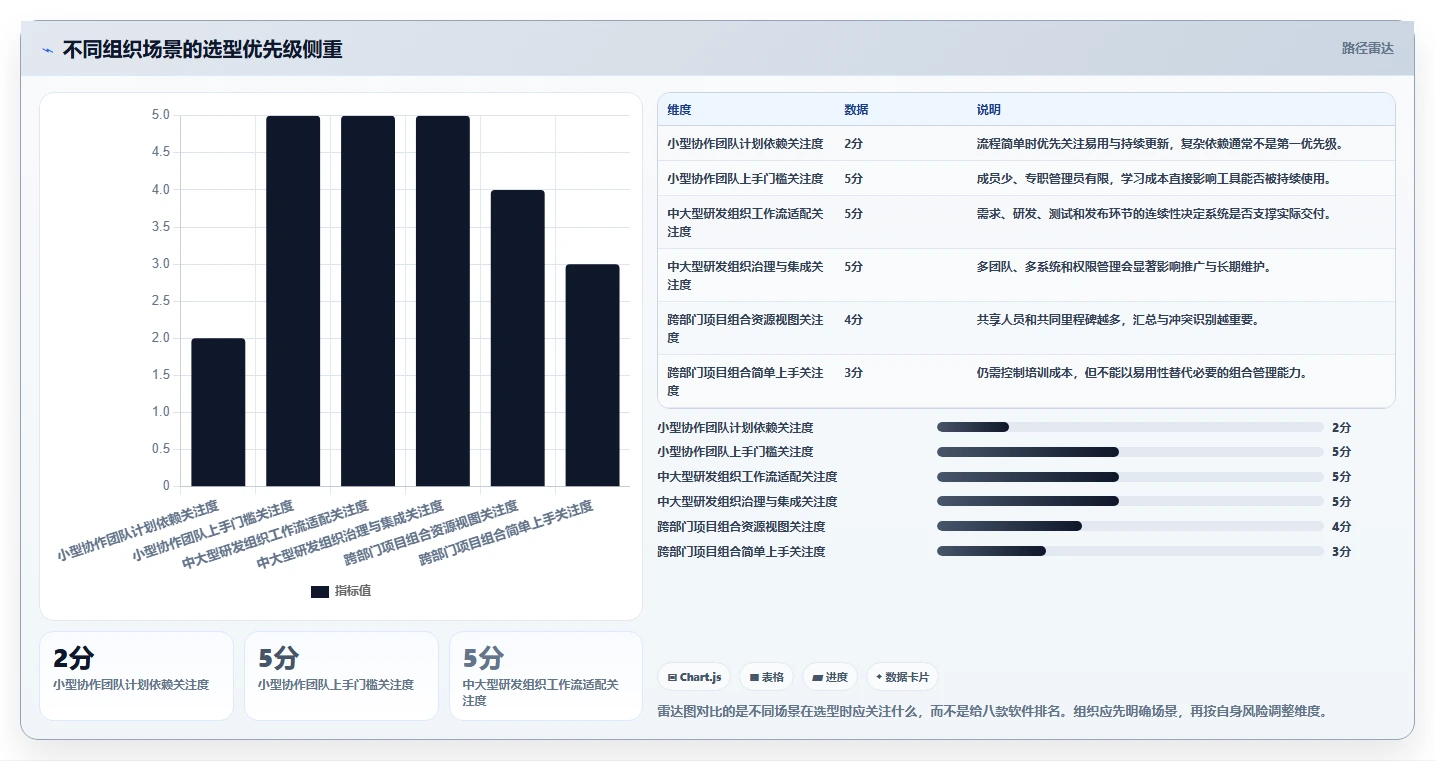
Task: Click the 路径雷达 tag in the header
Action: point(1367,48)
